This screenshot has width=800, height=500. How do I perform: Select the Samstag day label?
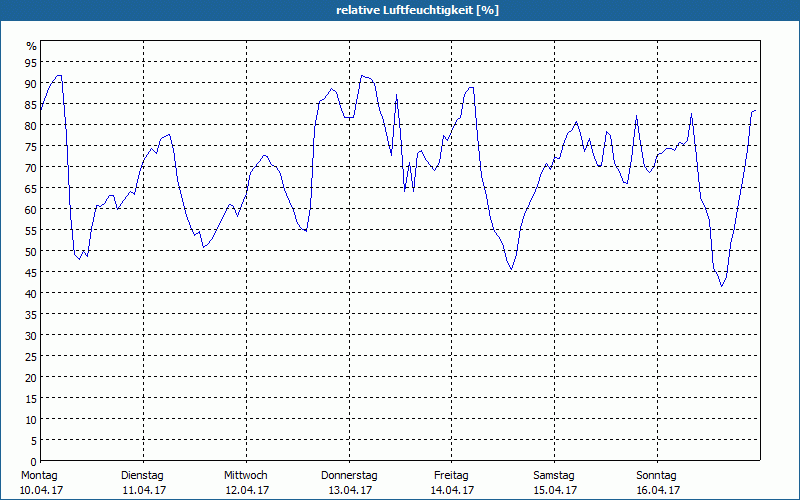pyautogui.click(x=554, y=476)
